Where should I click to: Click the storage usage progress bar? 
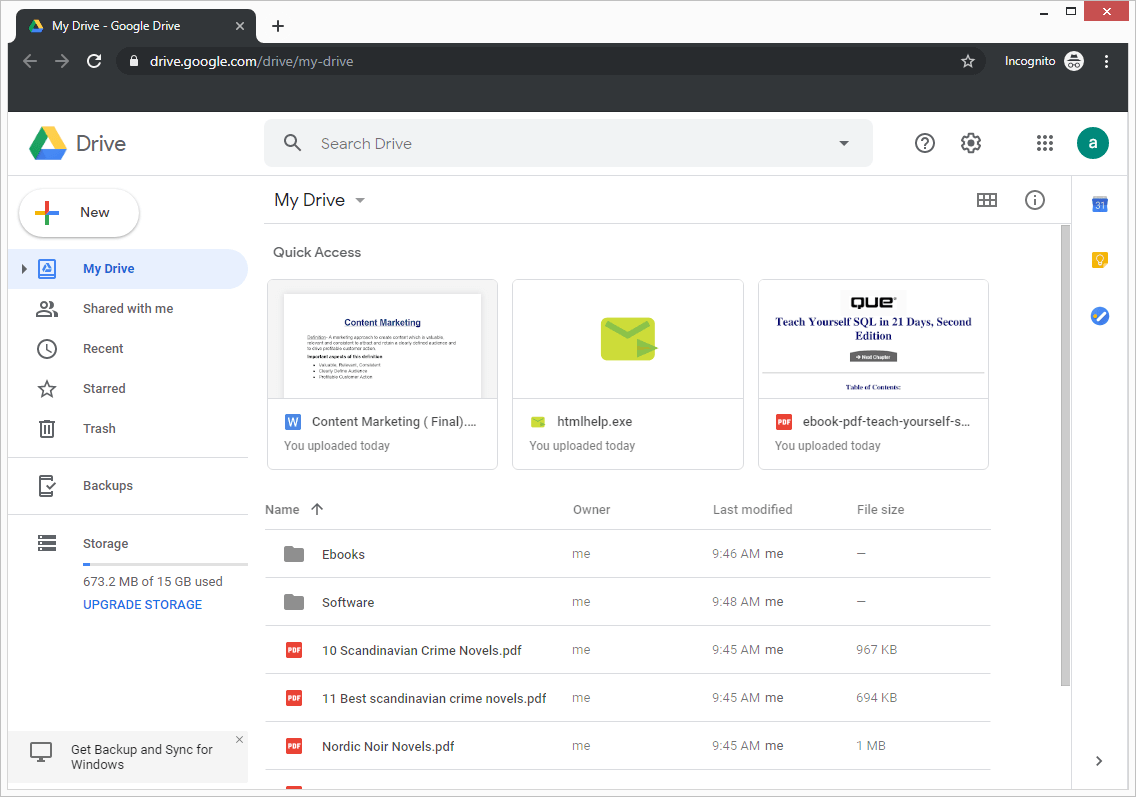(x=165, y=564)
